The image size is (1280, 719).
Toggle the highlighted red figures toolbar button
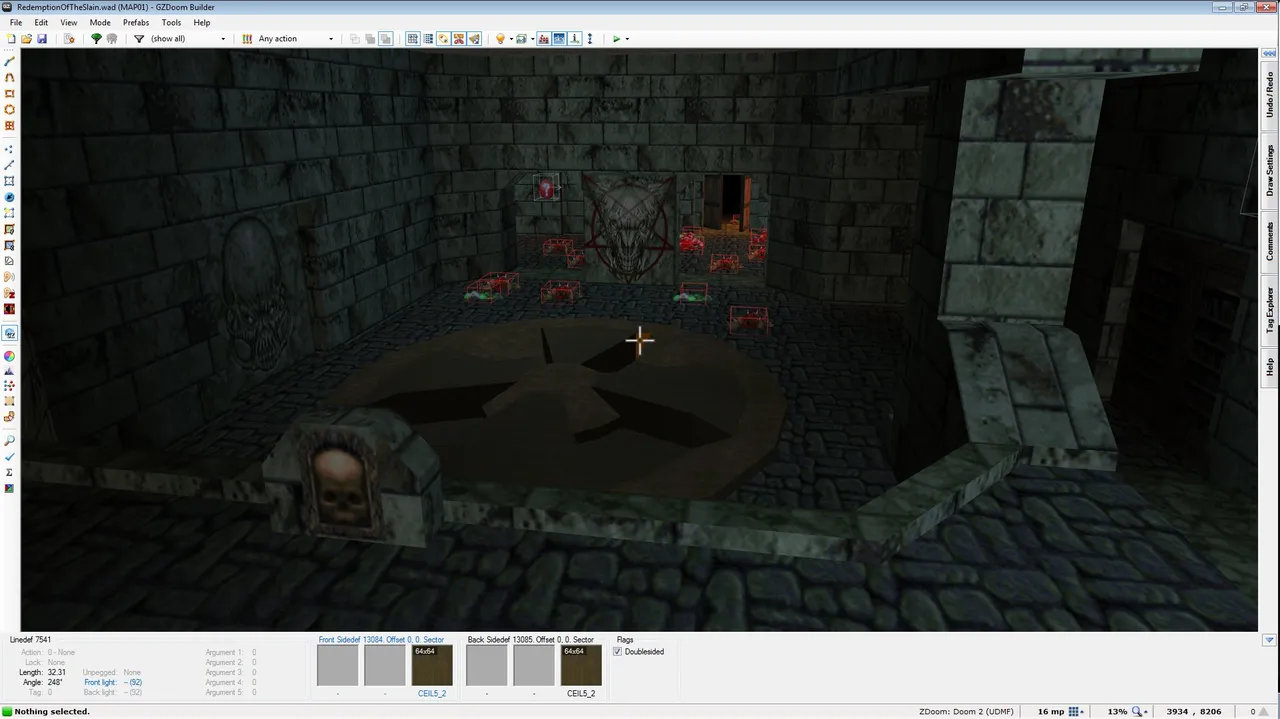543,39
